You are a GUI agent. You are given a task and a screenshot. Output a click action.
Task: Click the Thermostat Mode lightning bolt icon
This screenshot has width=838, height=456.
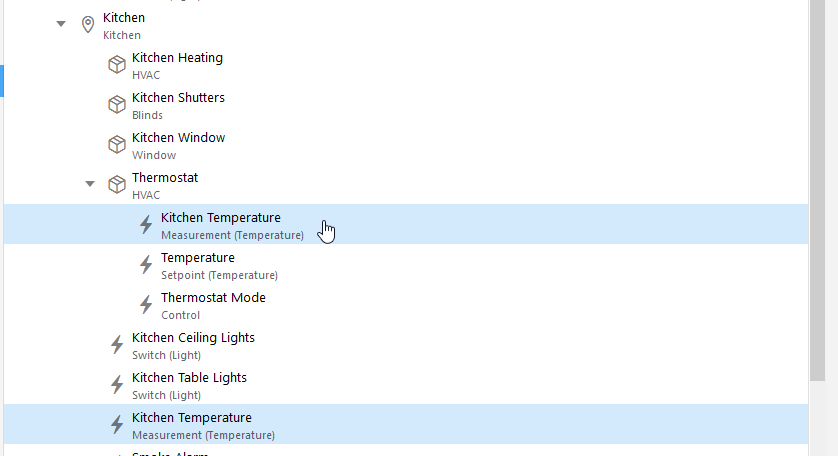tap(145, 305)
